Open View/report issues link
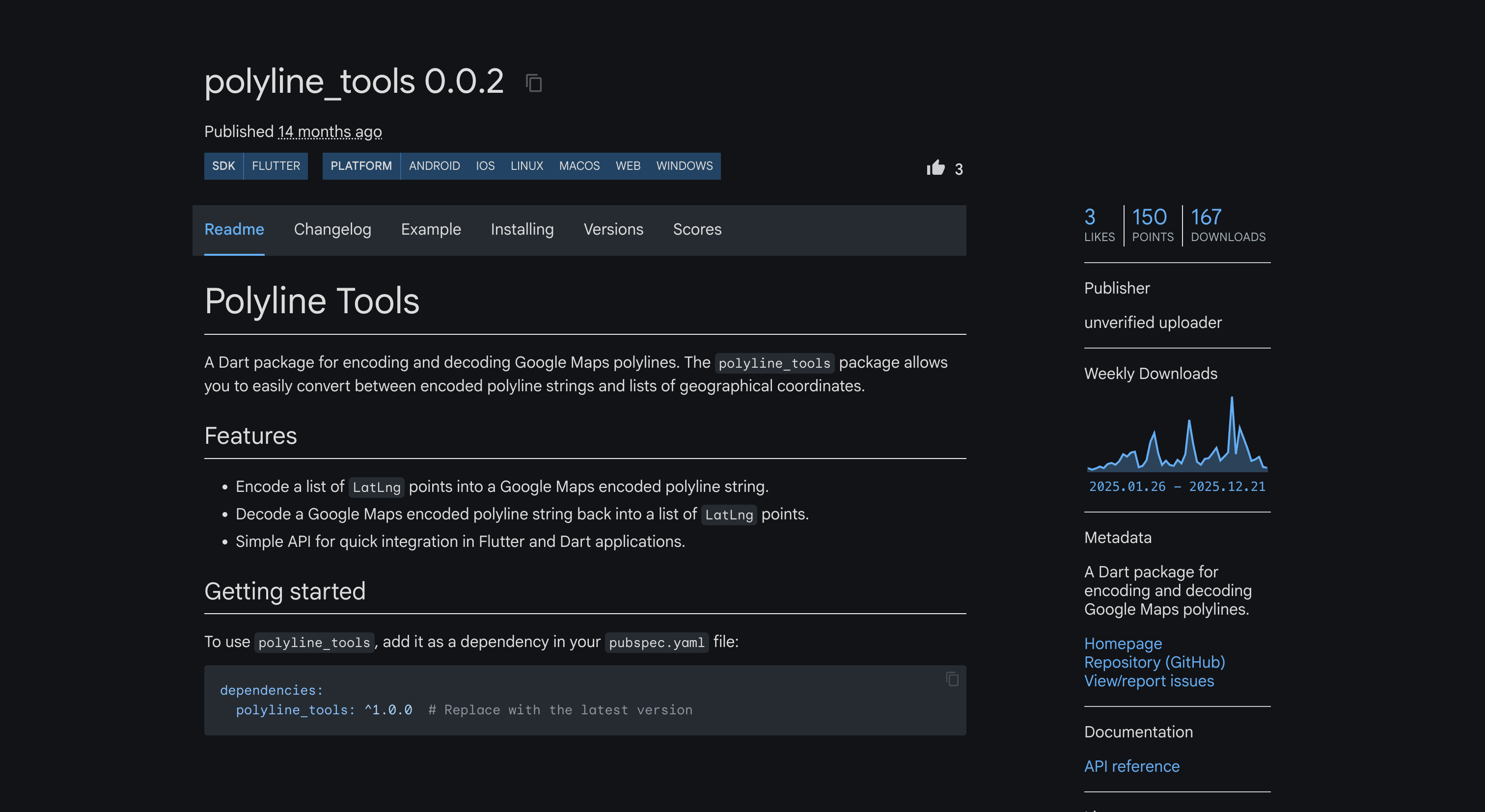The height and width of the screenshot is (812, 1485). 1148,680
